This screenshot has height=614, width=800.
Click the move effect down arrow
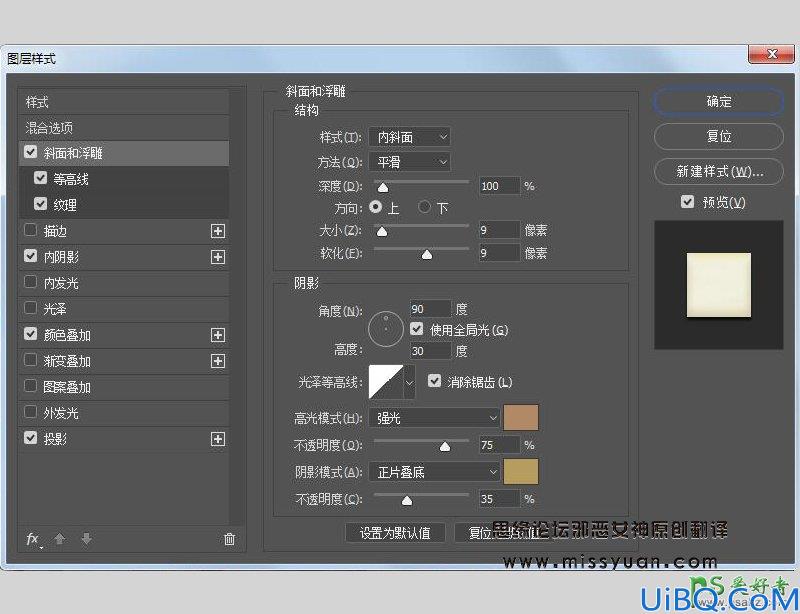(x=86, y=538)
